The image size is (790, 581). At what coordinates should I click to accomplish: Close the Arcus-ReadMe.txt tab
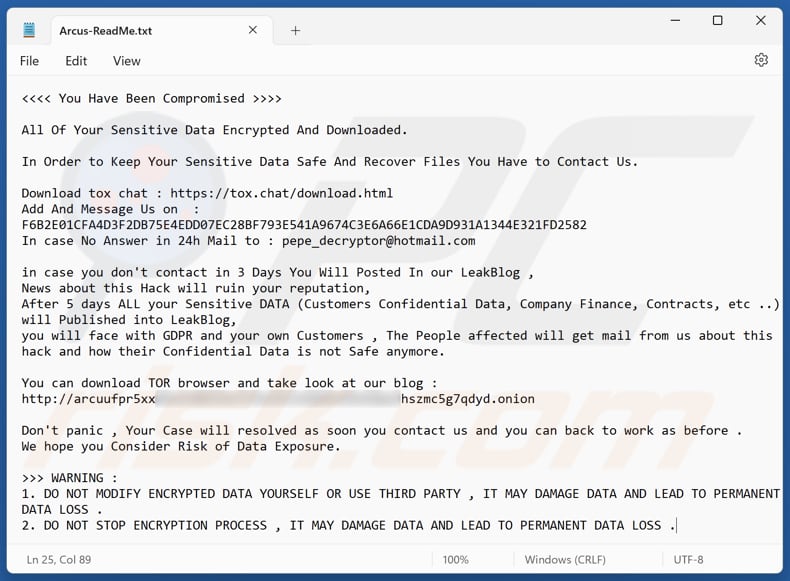[253, 30]
